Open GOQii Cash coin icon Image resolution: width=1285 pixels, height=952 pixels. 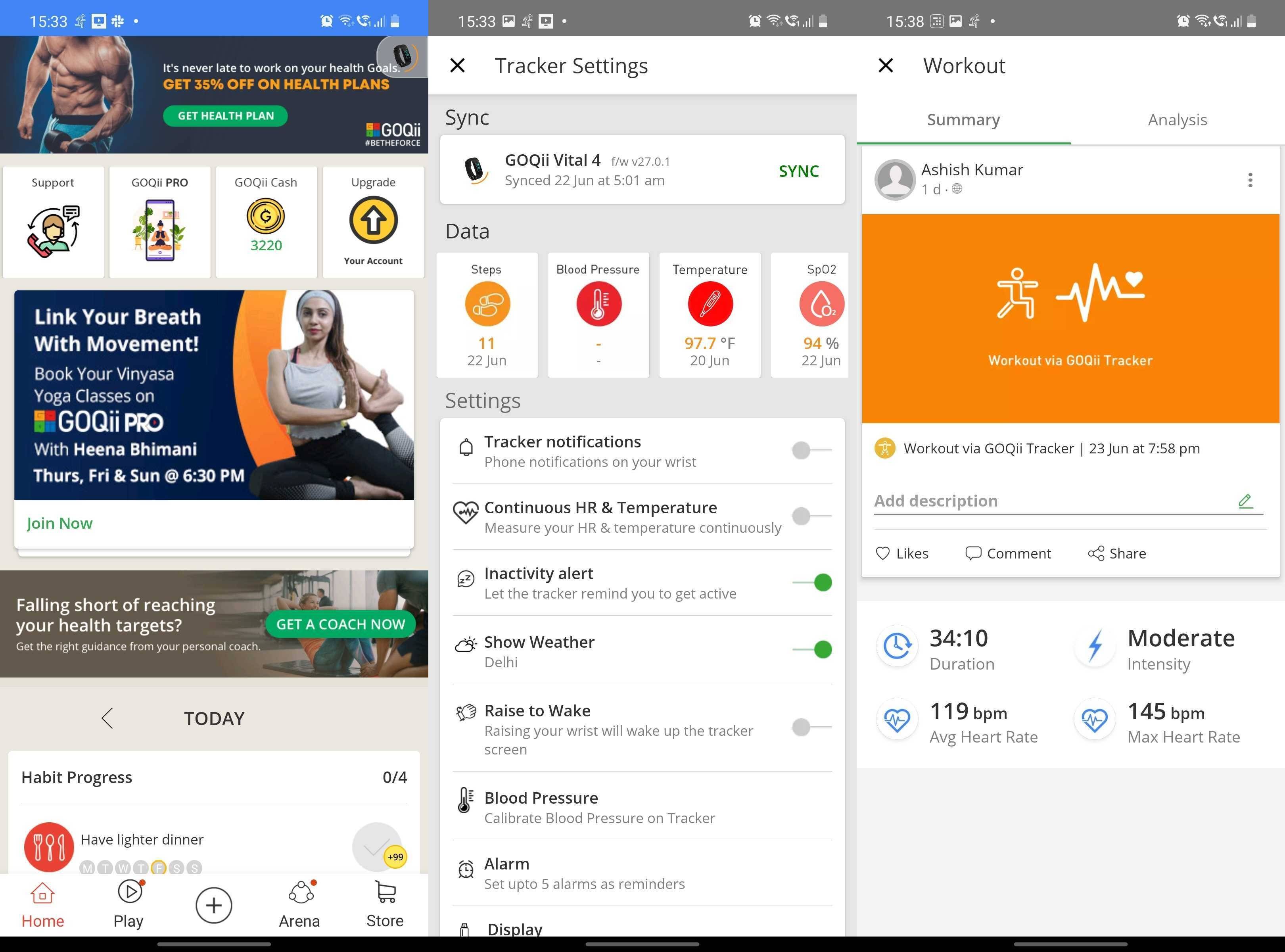click(266, 216)
